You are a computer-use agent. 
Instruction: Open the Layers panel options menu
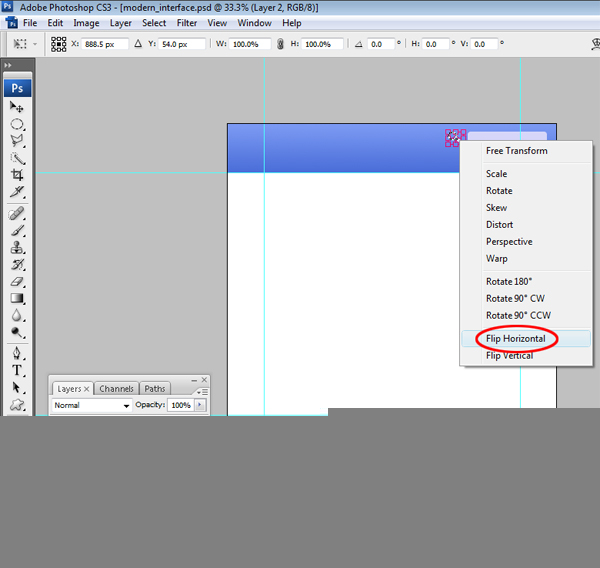(202, 392)
